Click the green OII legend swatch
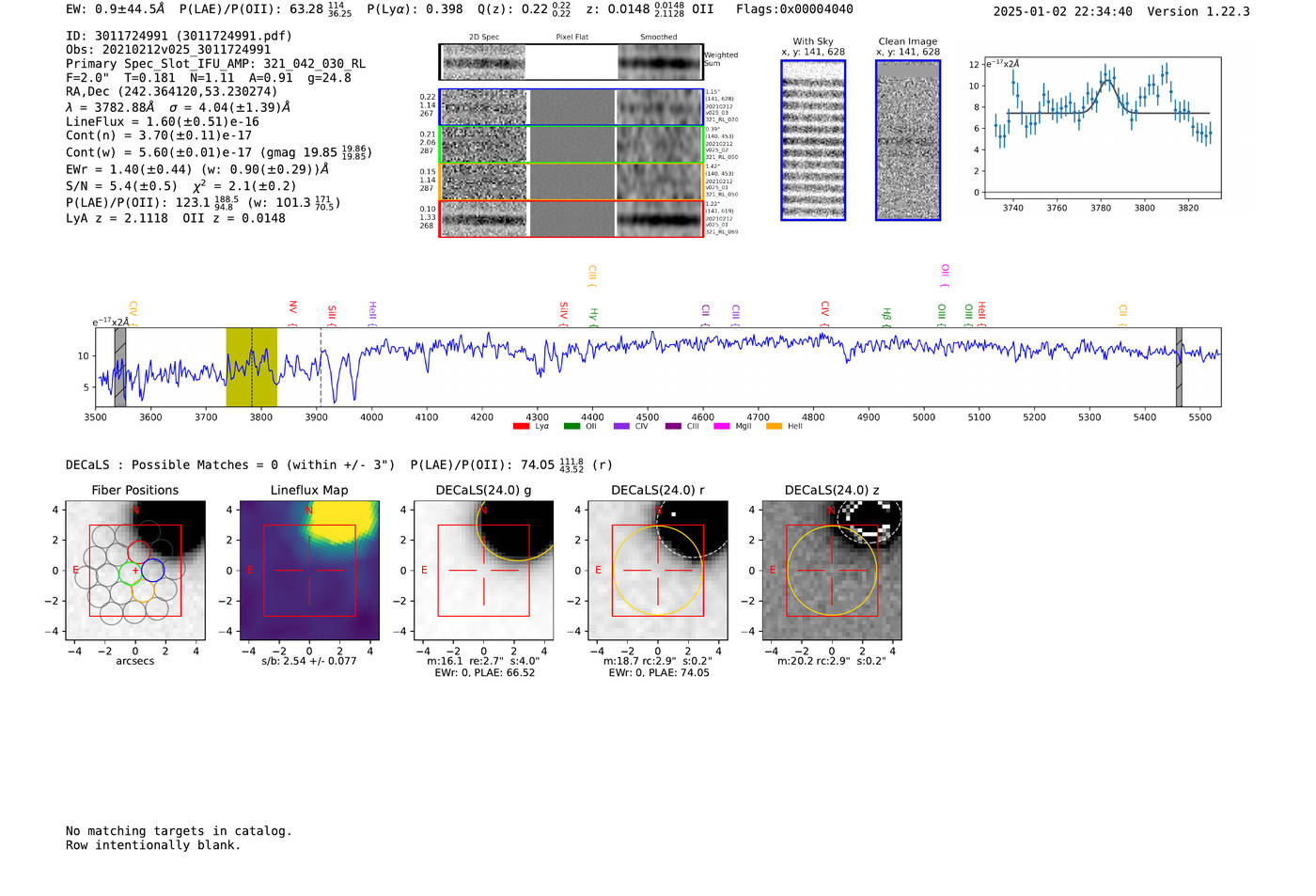Screen dimensions: 1316x896 click(572, 427)
